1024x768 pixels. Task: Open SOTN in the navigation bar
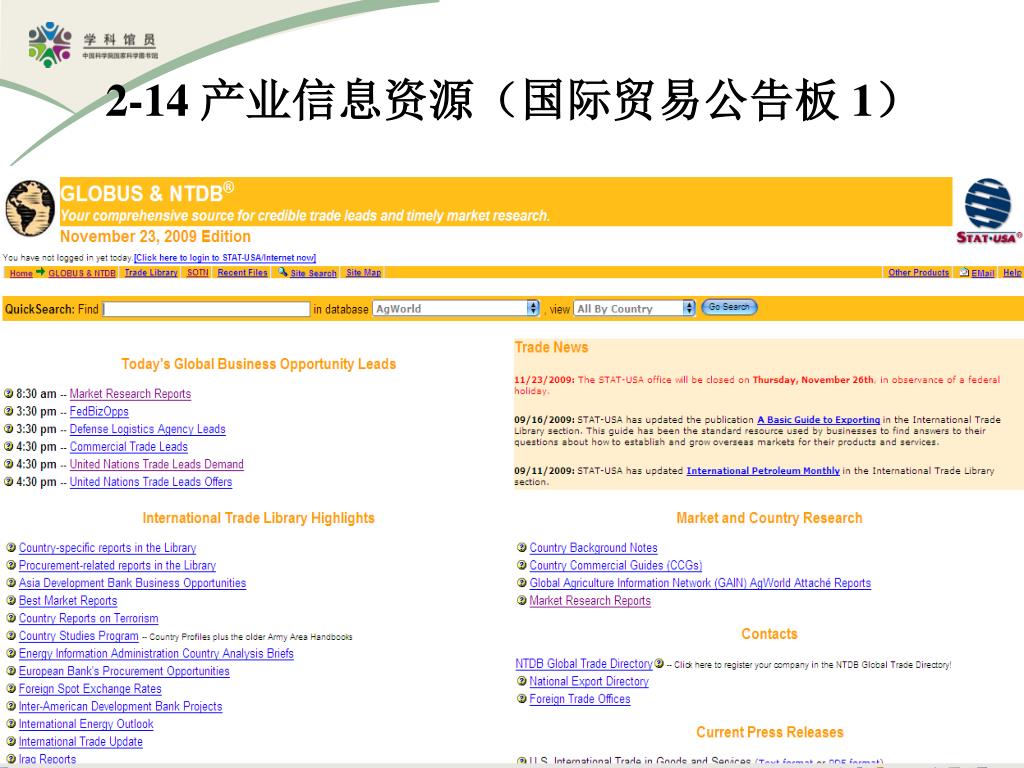[x=197, y=272]
